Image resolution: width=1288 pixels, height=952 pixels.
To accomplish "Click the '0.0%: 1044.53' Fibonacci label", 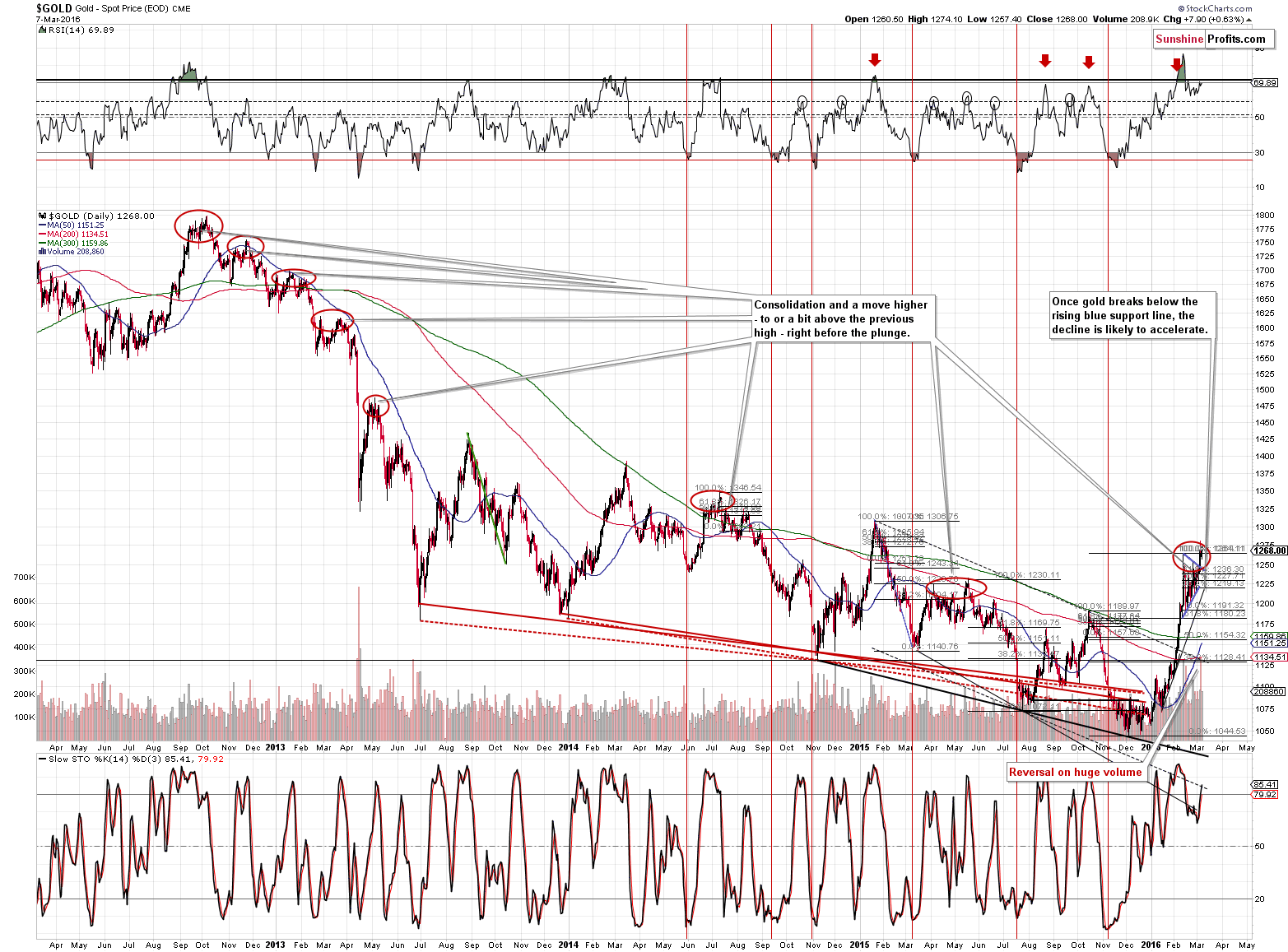I will click(x=1218, y=731).
